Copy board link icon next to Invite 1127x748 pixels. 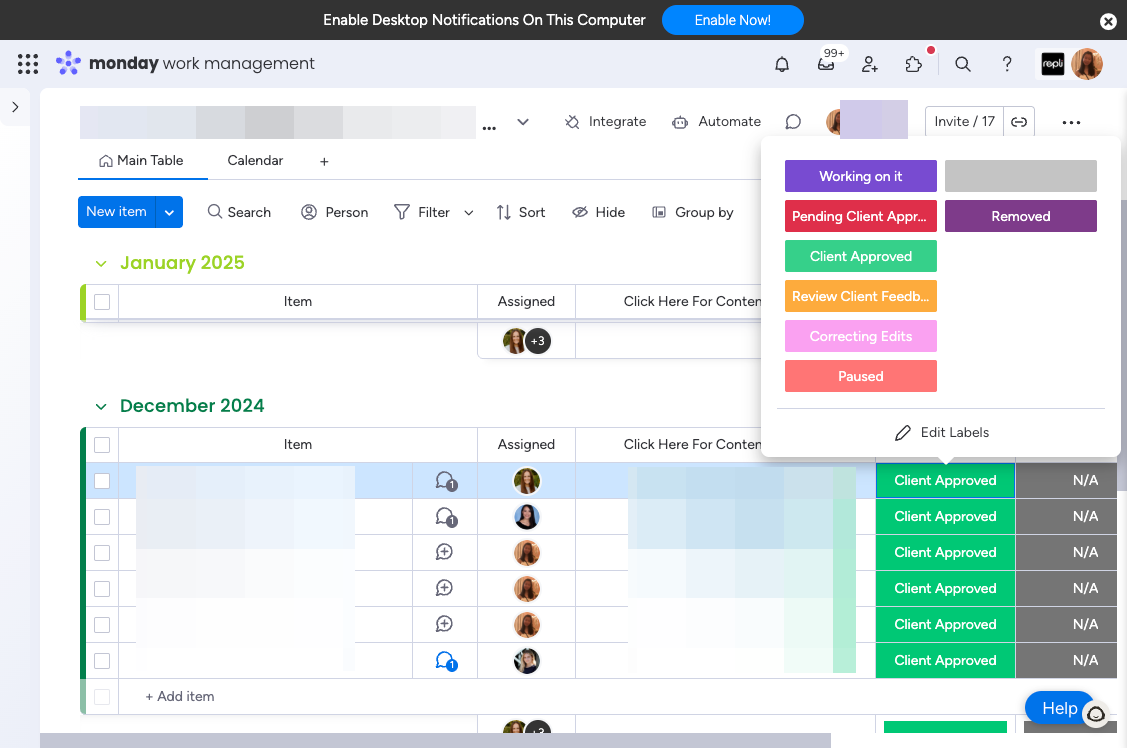coord(1019,121)
